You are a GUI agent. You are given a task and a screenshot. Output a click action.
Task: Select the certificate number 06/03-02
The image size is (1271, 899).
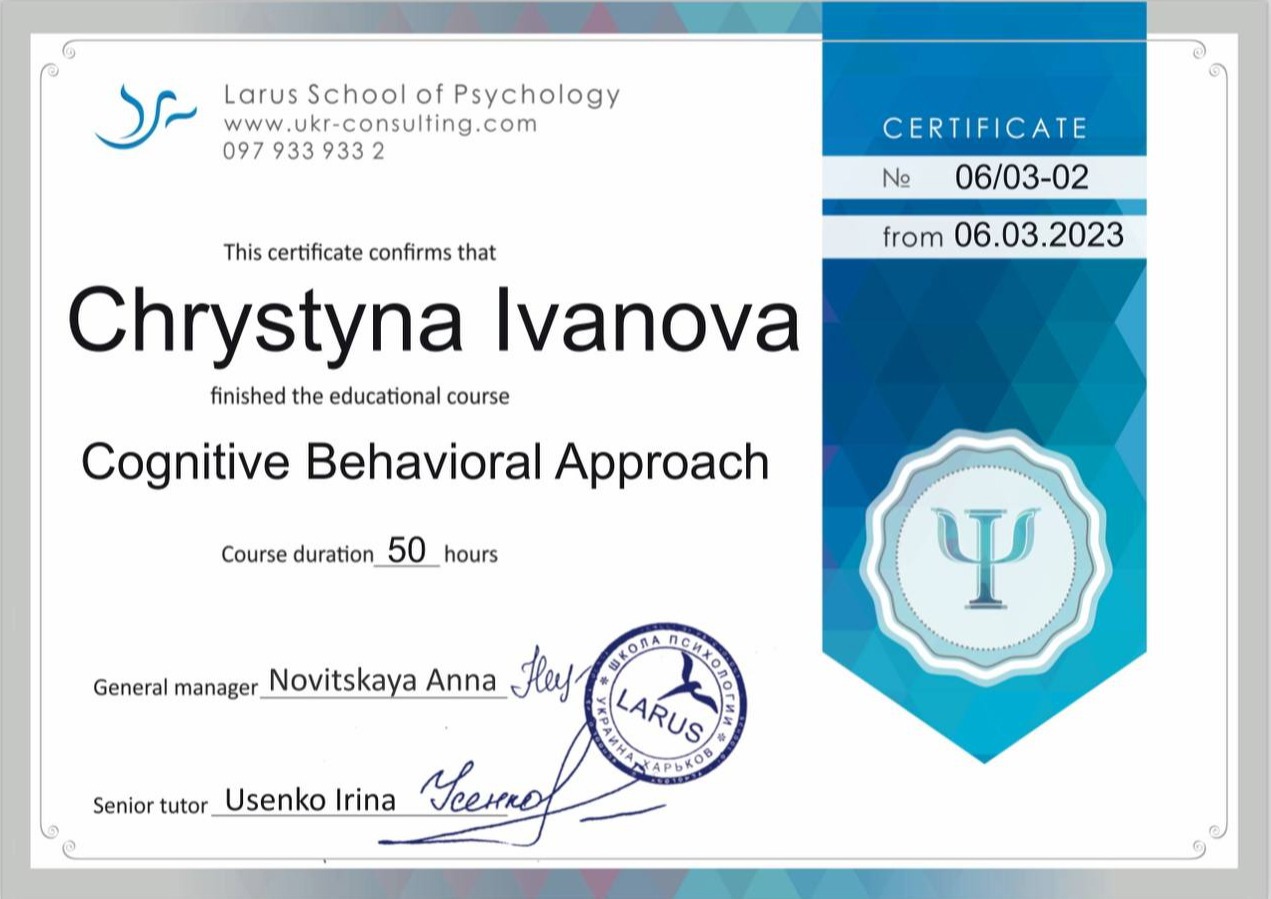click(1021, 178)
